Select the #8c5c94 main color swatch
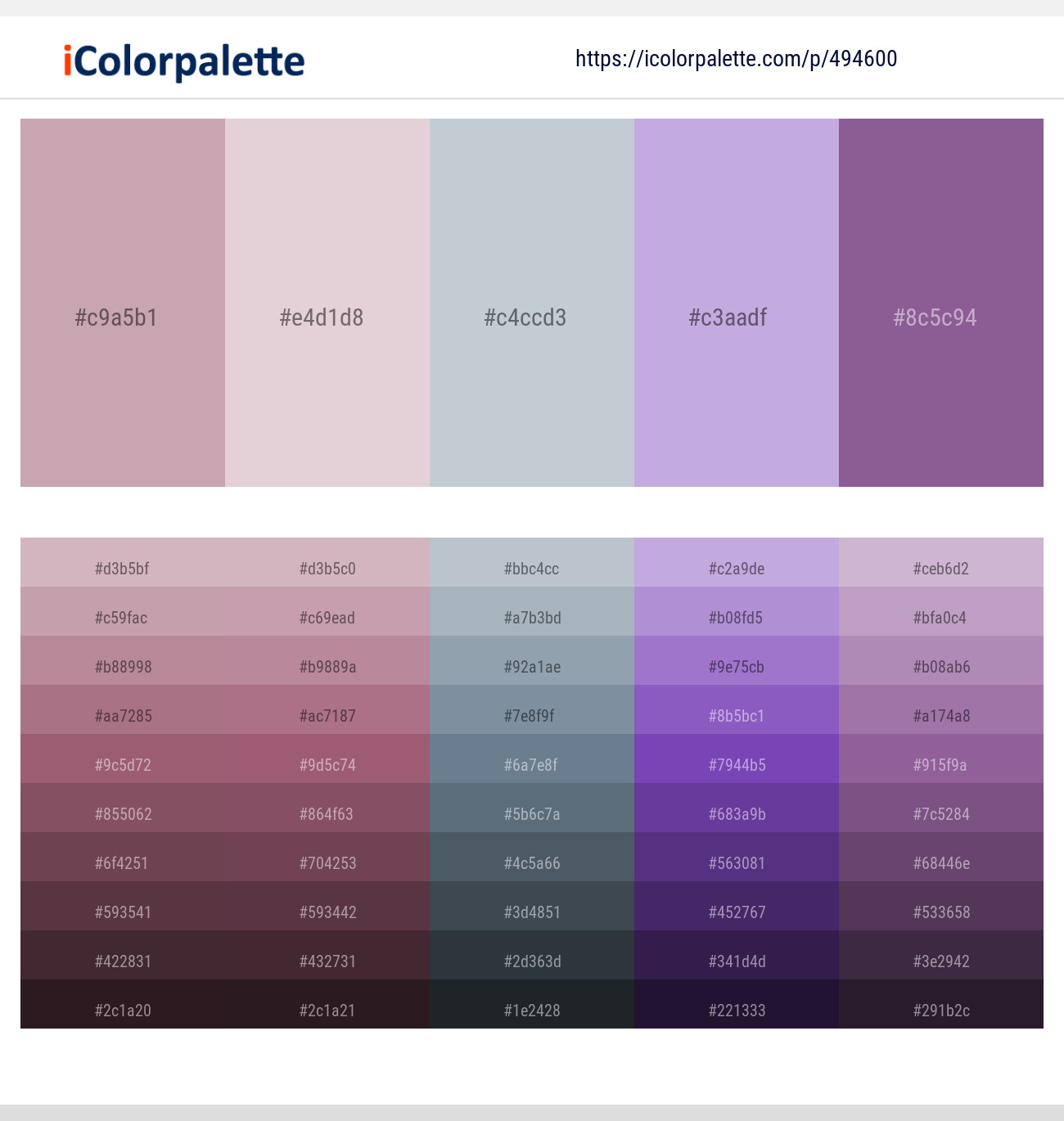 pyautogui.click(x=941, y=303)
